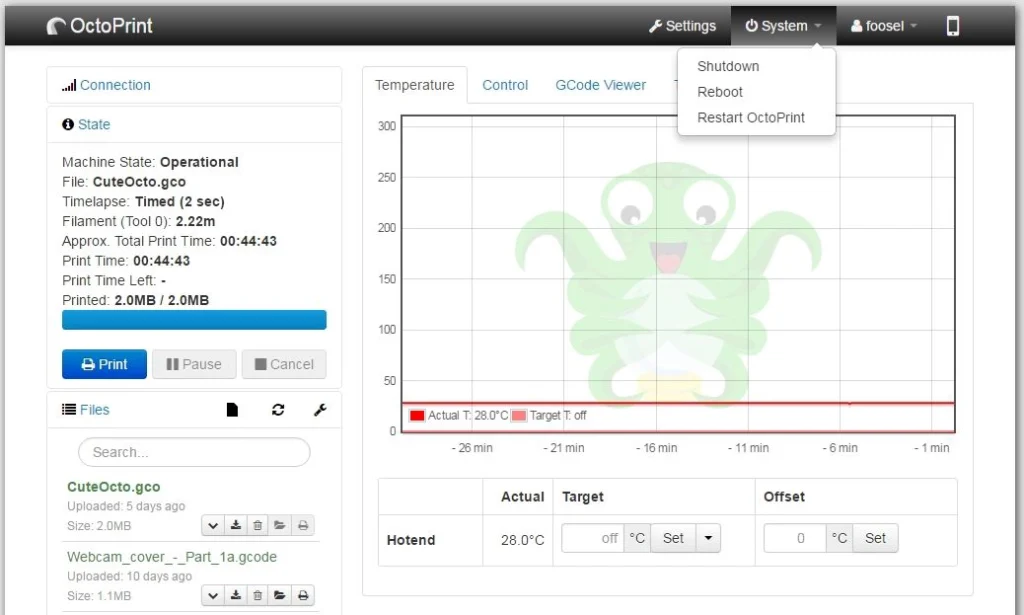Click Set button for Hotend target
Screen dimensions: 1024x615
(x=673, y=538)
